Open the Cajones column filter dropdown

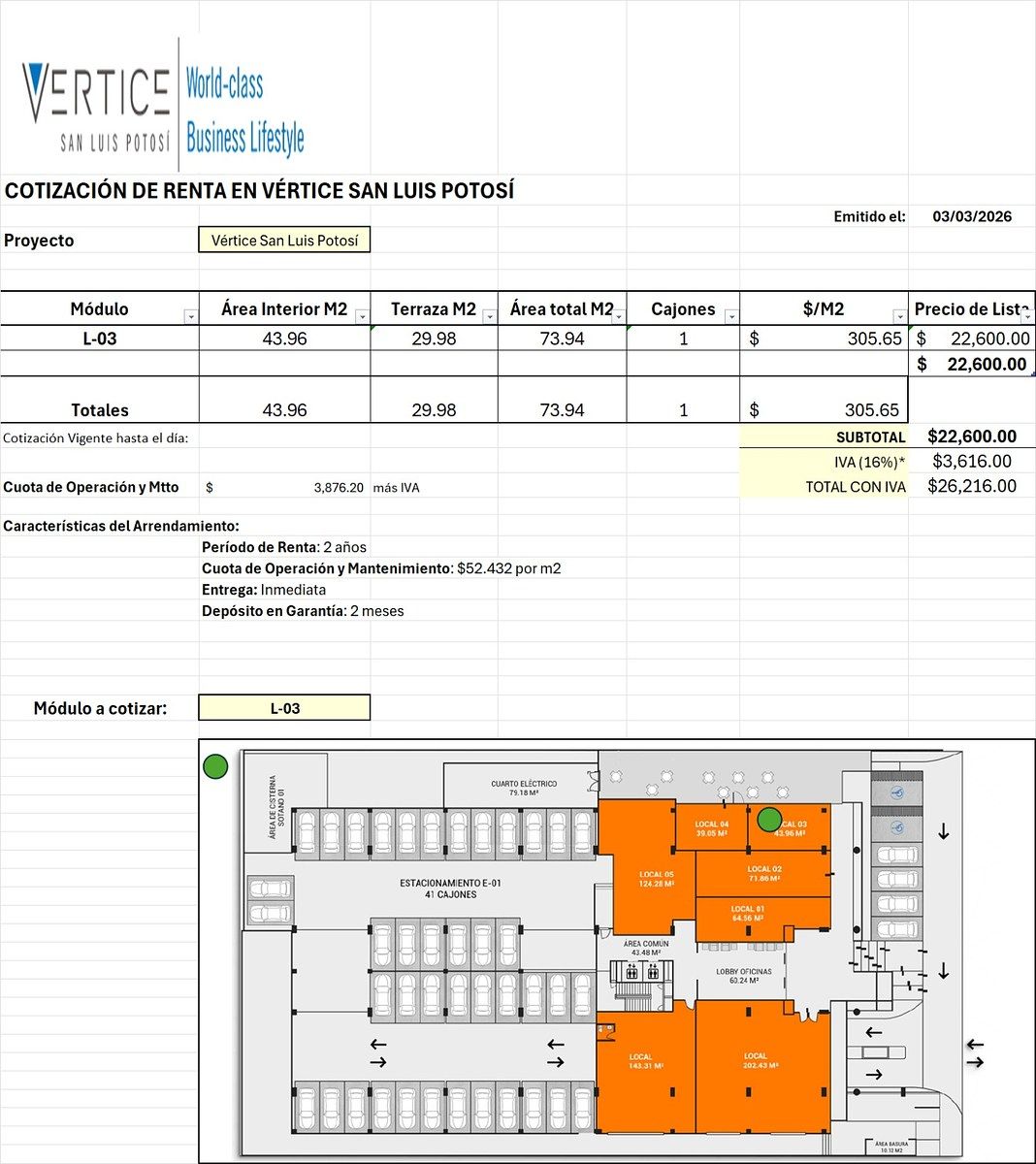click(731, 317)
